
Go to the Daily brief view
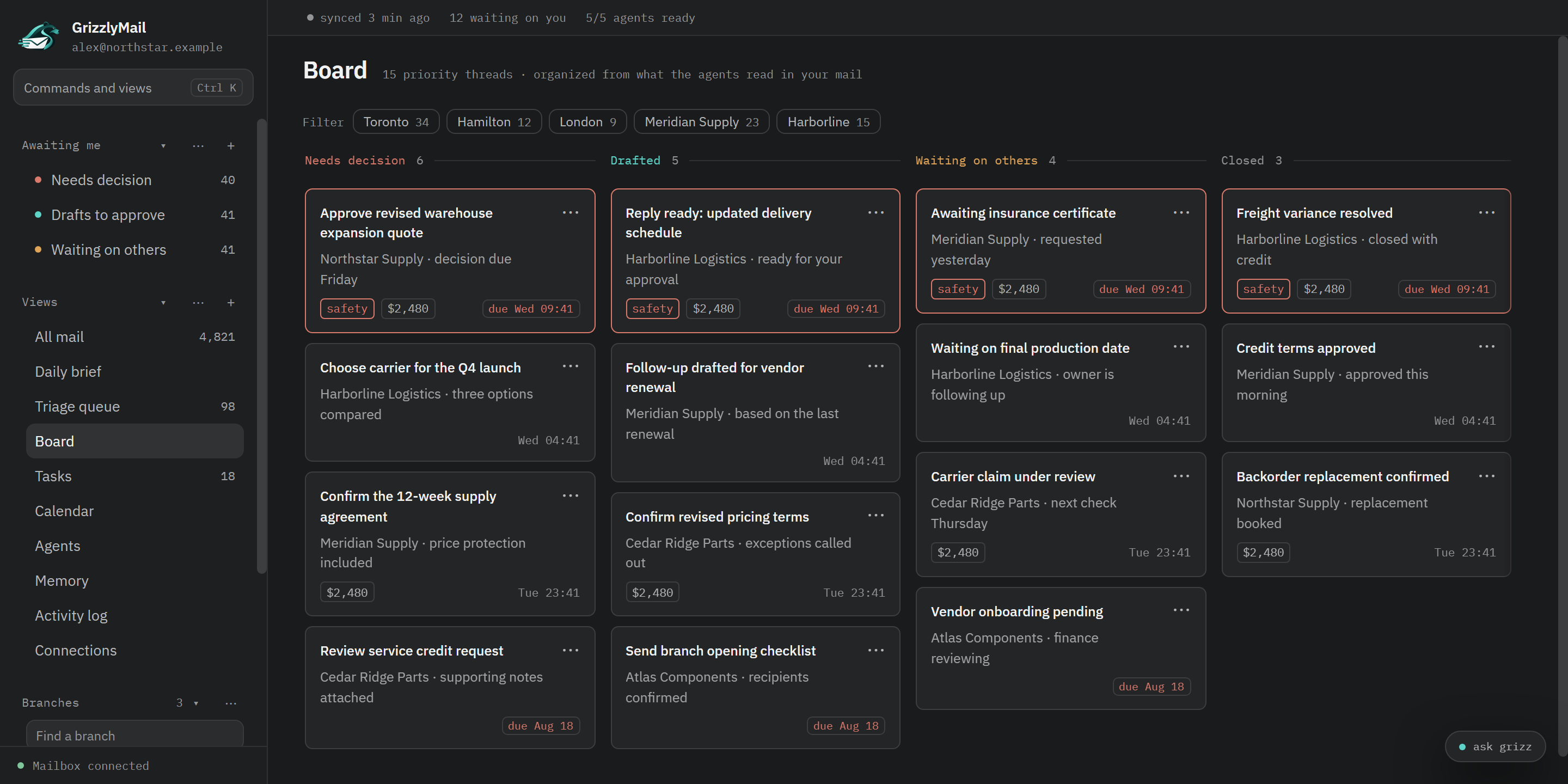tap(134, 371)
